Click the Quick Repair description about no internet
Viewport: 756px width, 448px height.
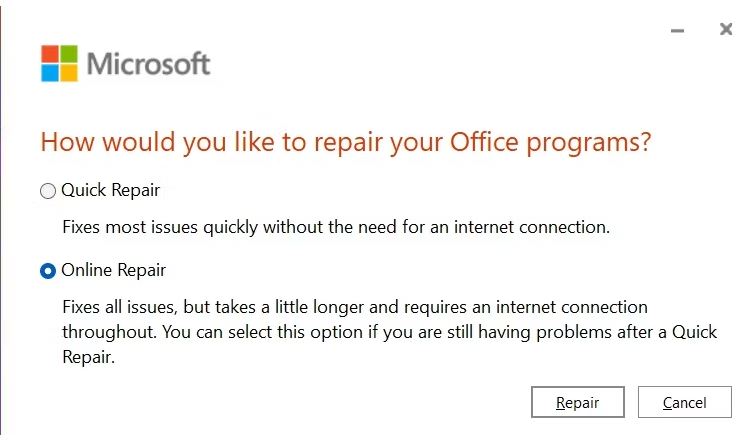(336, 227)
